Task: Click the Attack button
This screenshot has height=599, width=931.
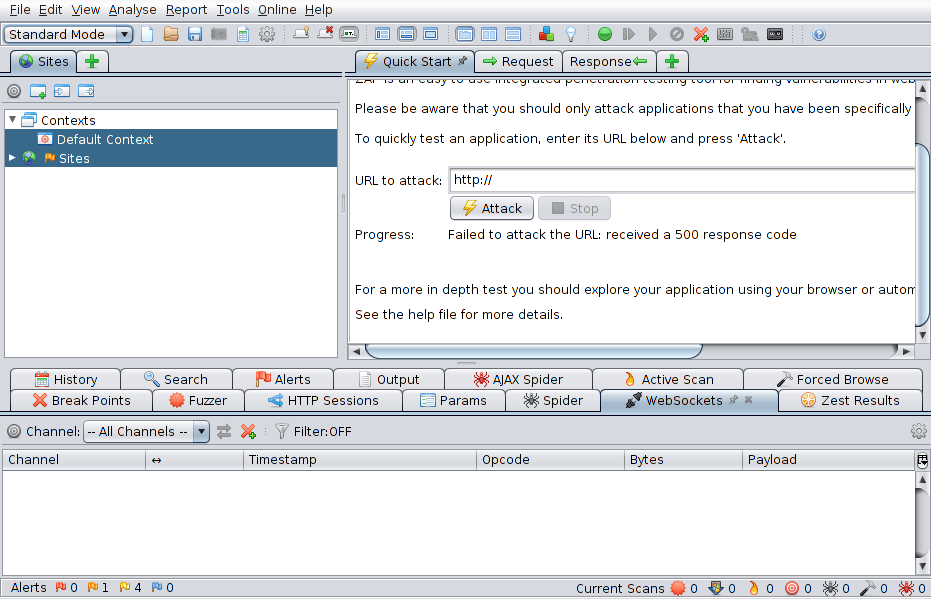Action: pos(491,208)
